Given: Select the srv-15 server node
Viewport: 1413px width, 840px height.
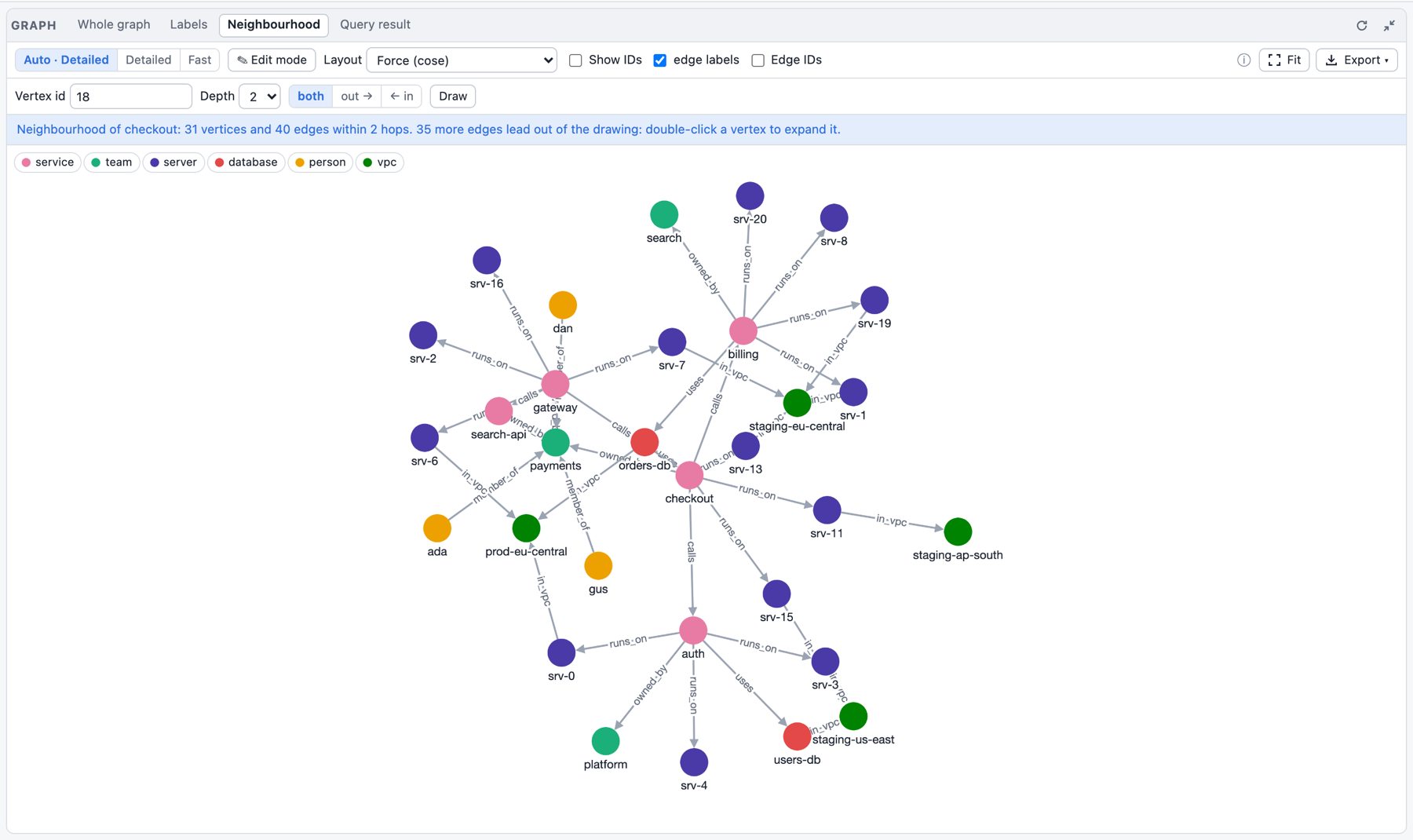Looking at the screenshot, I should point(776,593).
